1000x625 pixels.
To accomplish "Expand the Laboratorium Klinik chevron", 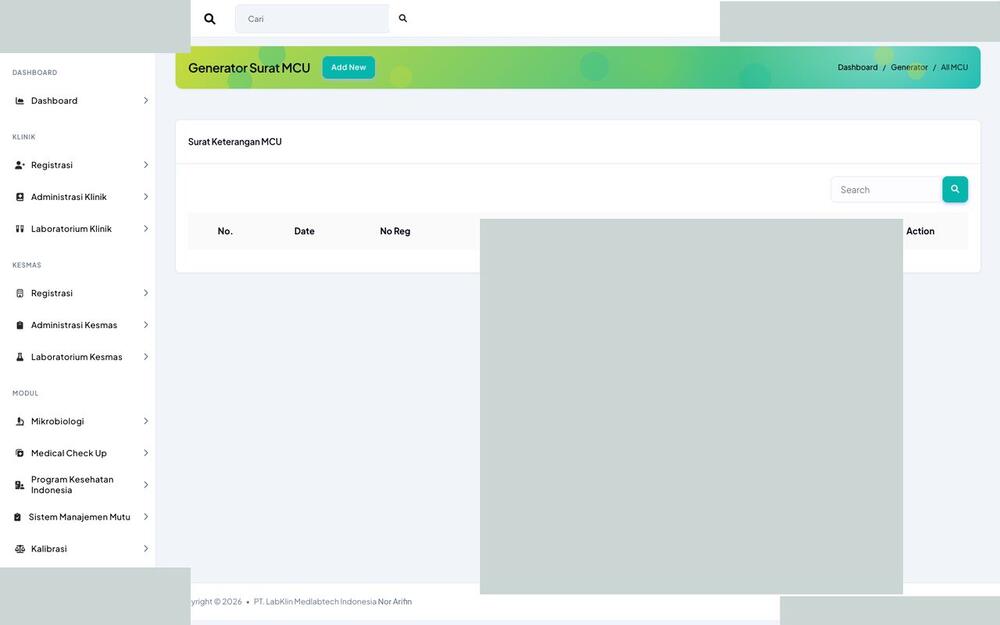I will coord(145,229).
